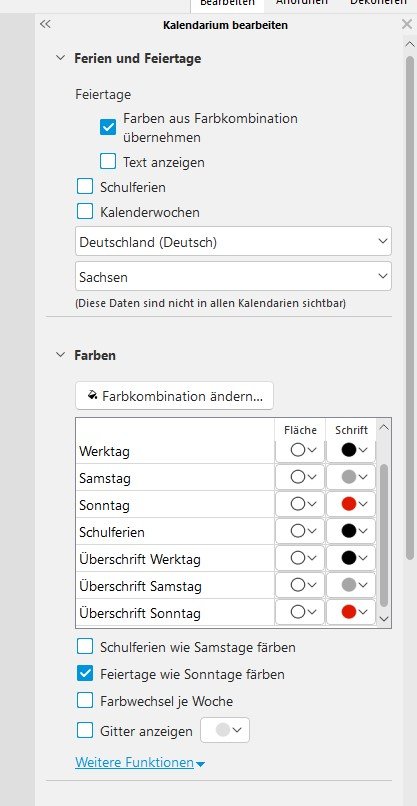The width and height of the screenshot is (417, 806).
Task: Enable the Schulferien checkbox
Action: 85,186
